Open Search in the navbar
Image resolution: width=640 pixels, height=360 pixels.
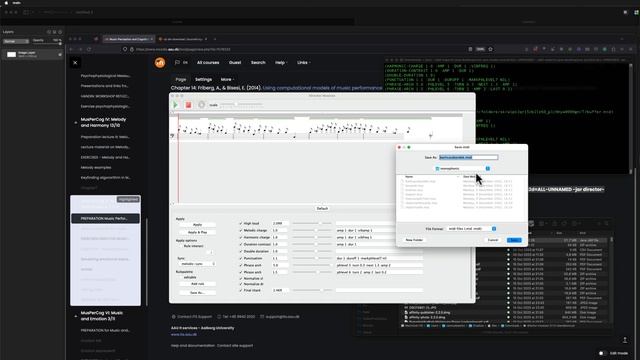point(258,62)
